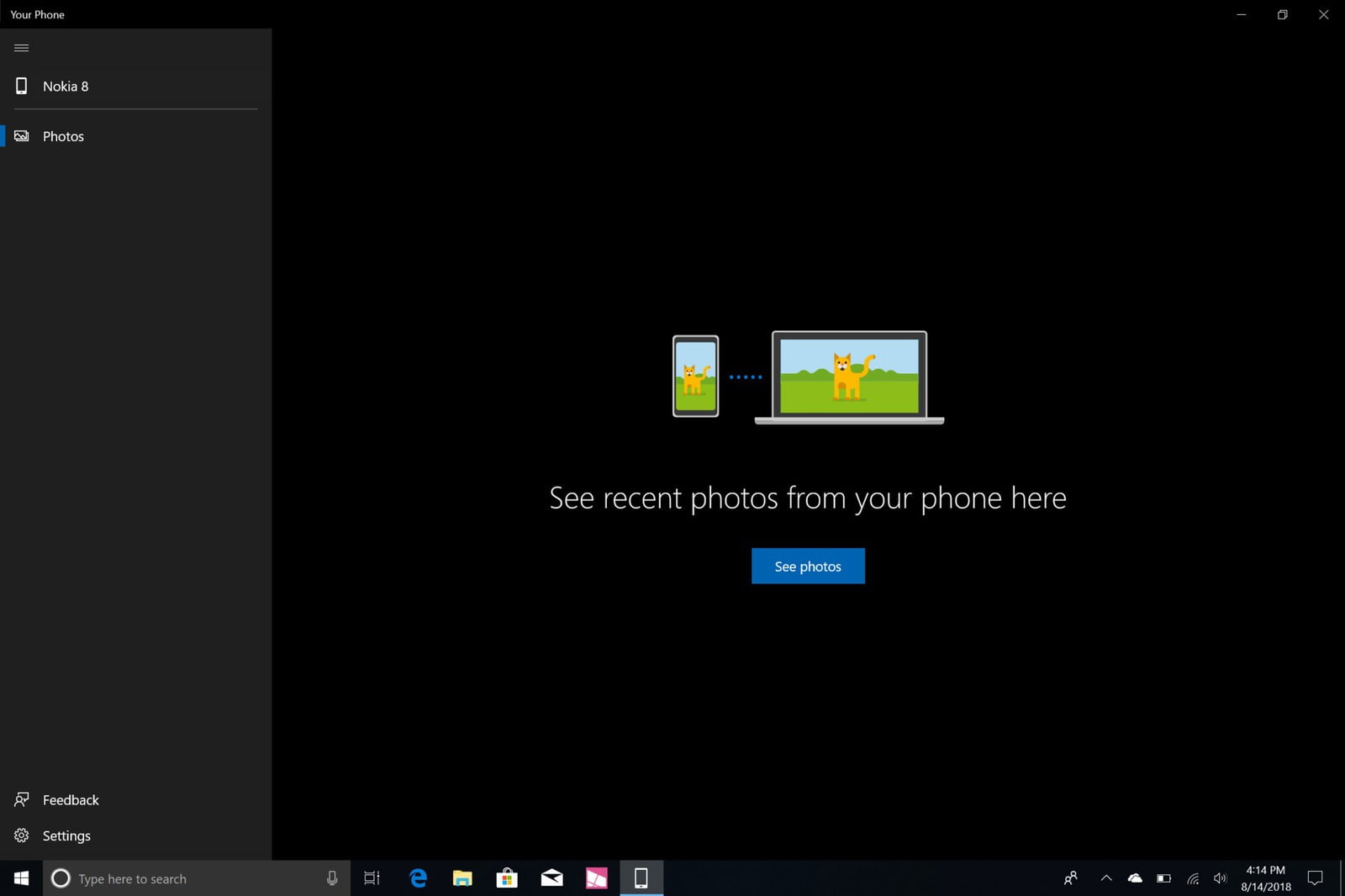1345x896 pixels.
Task: Select the Nokia 8 device entry
Action: click(65, 87)
